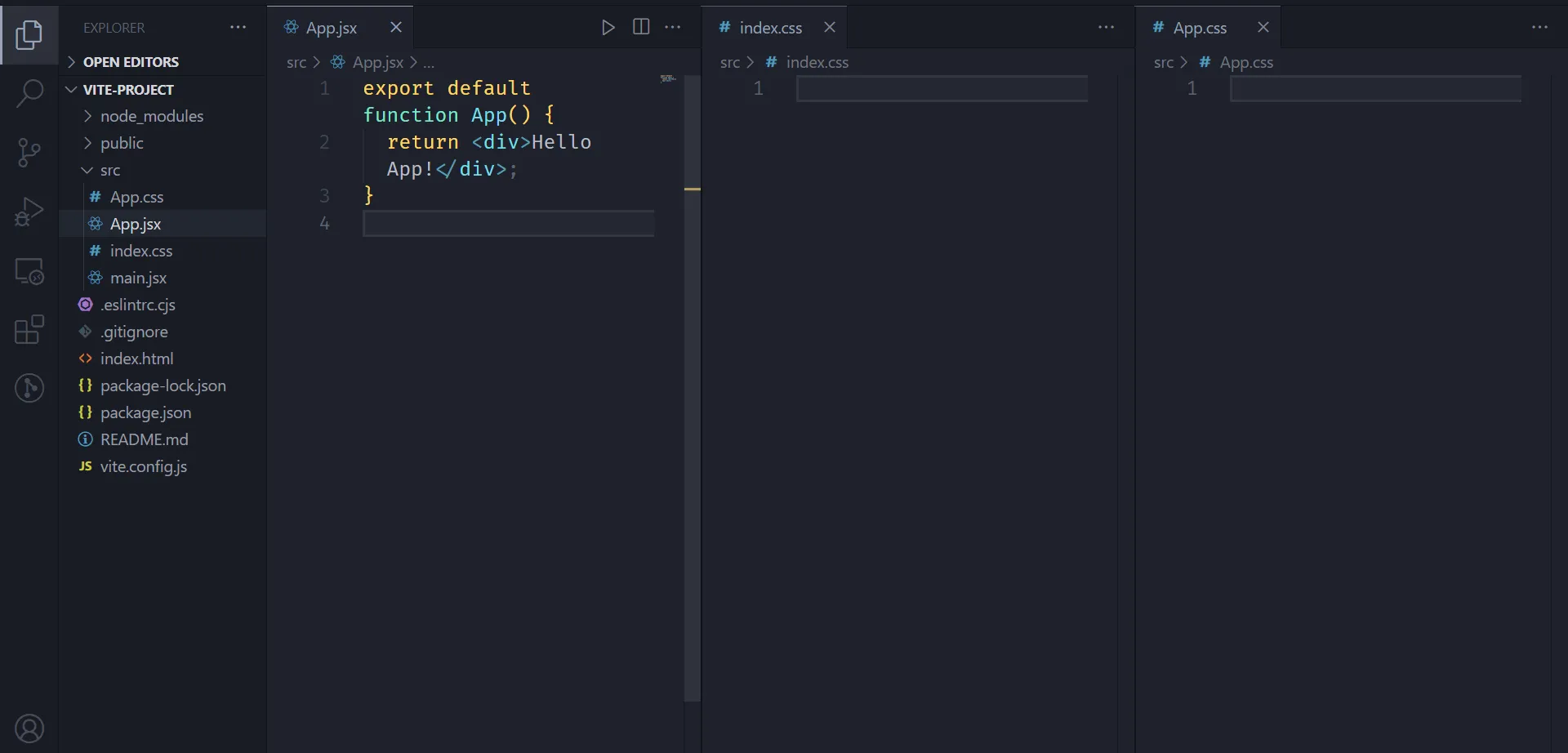
Task: Click the Run code play button
Action: coord(608,28)
